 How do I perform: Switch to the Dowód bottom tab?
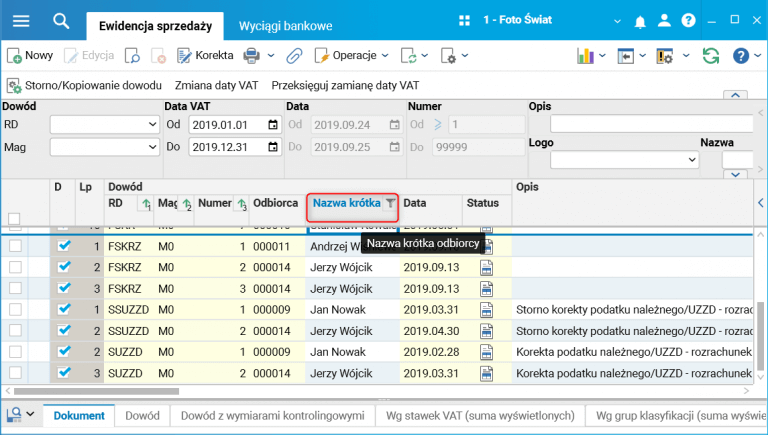[x=143, y=415]
